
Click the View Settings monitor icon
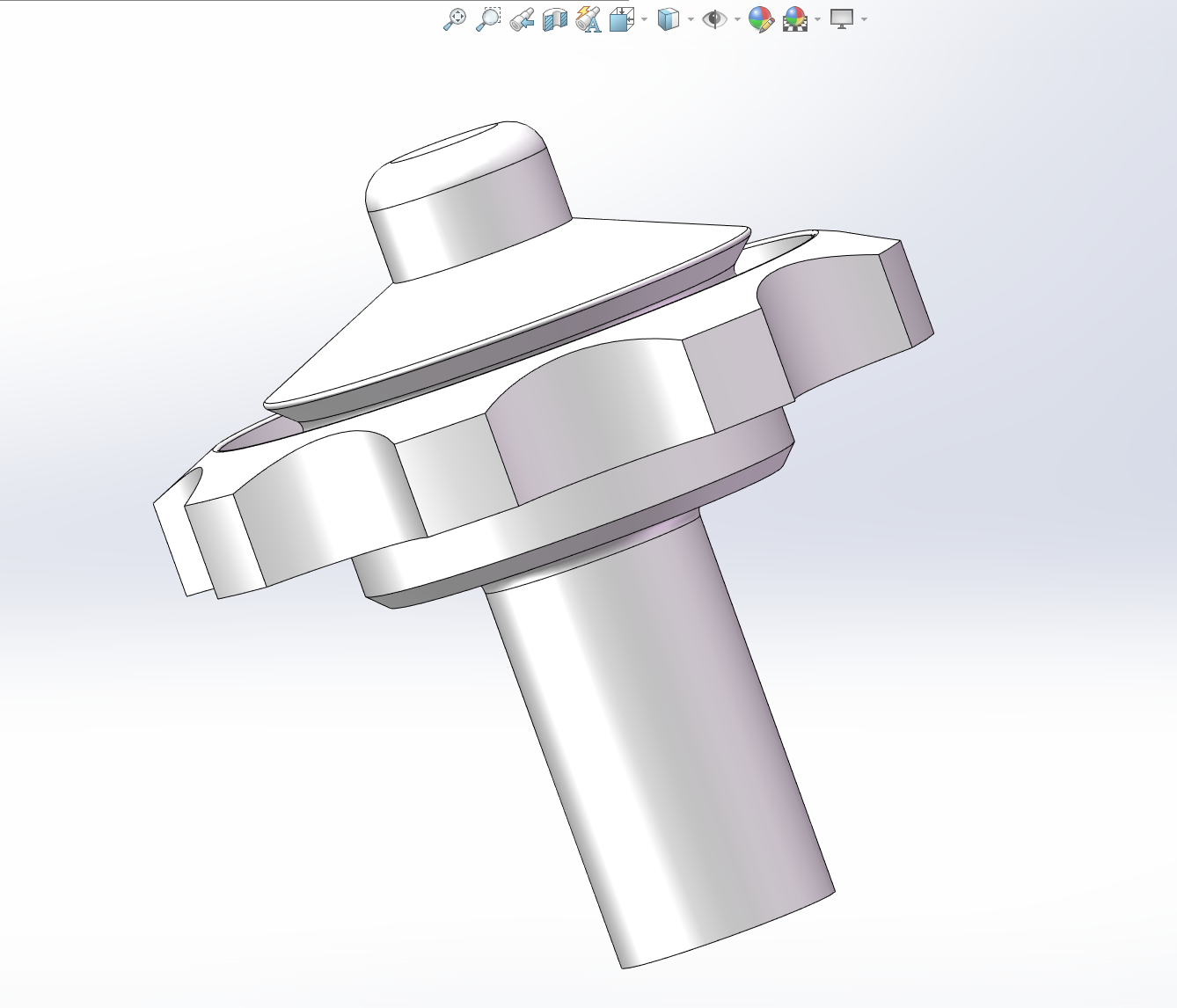(842, 19)
